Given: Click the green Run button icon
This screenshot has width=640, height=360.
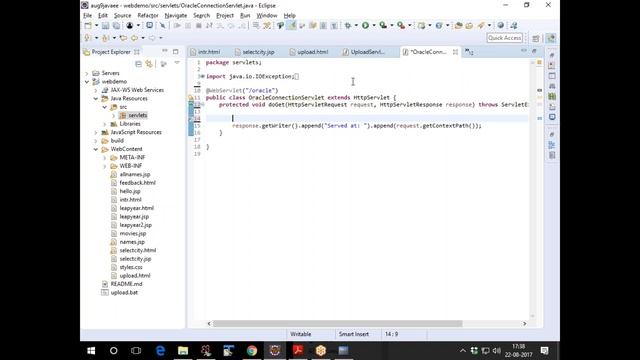Looking at the screenshot, I should 365,25.
